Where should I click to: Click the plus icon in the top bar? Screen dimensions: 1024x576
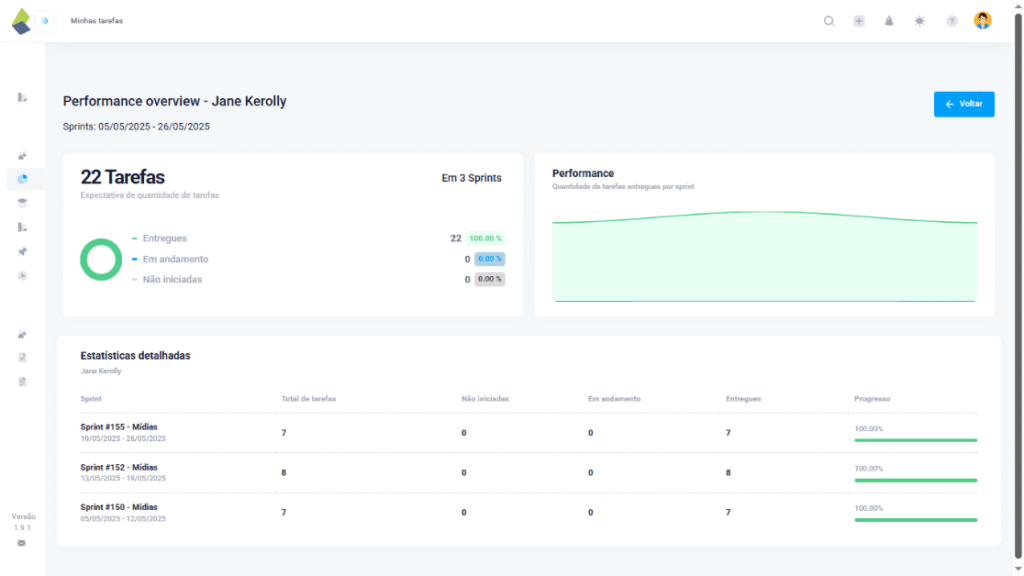pos(859,21)
